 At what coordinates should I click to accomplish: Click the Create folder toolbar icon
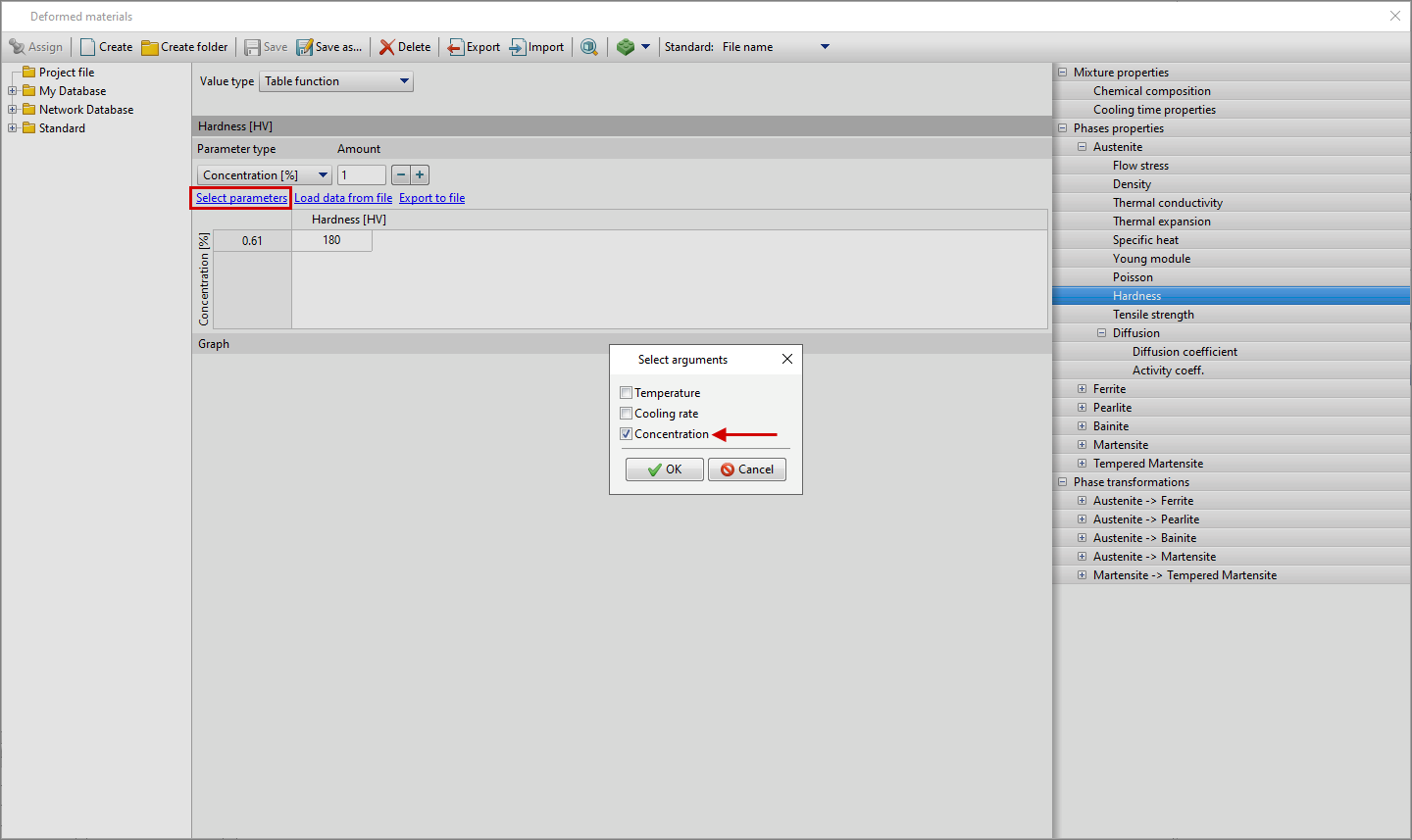[x=150, y=47]
